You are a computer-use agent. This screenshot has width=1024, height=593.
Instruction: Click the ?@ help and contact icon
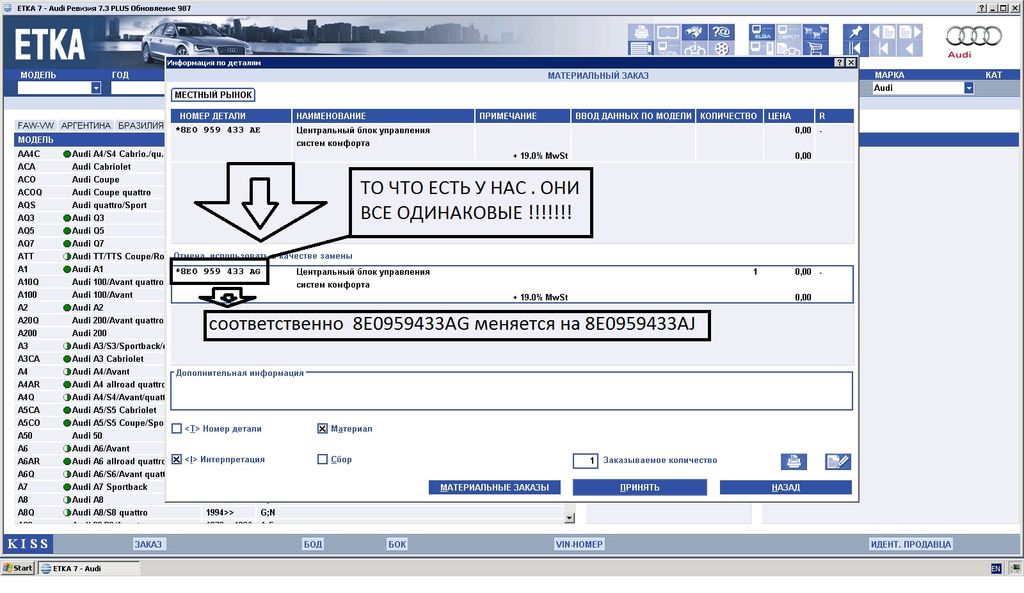(x=721, y=32)
